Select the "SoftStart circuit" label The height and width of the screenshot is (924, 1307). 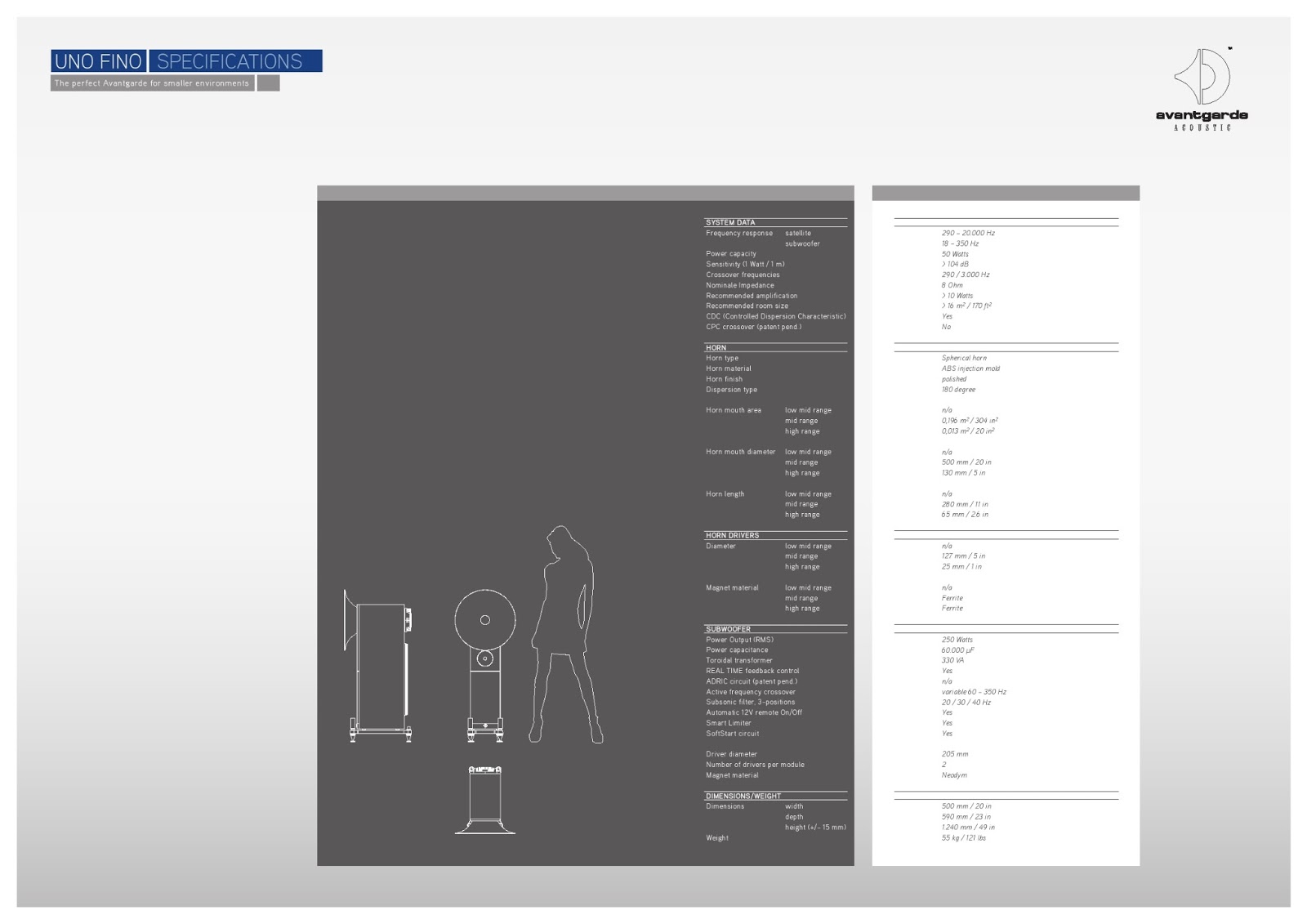pyautogui.click(x=733, y=734)
